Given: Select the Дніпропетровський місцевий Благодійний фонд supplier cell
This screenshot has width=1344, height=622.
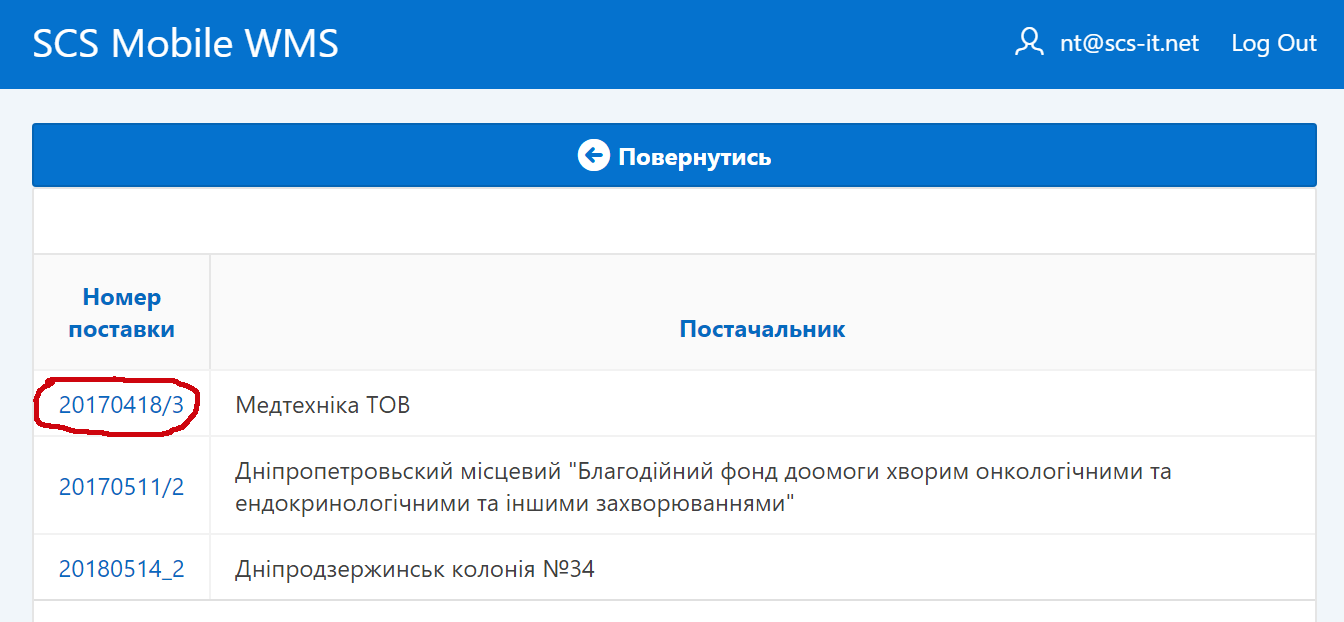Looking at the screenshot, I should point(763,486).
